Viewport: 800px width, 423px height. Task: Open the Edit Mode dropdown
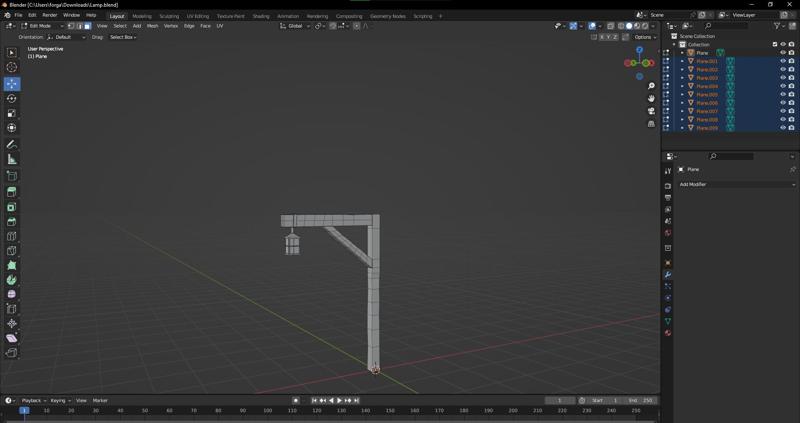46,26
